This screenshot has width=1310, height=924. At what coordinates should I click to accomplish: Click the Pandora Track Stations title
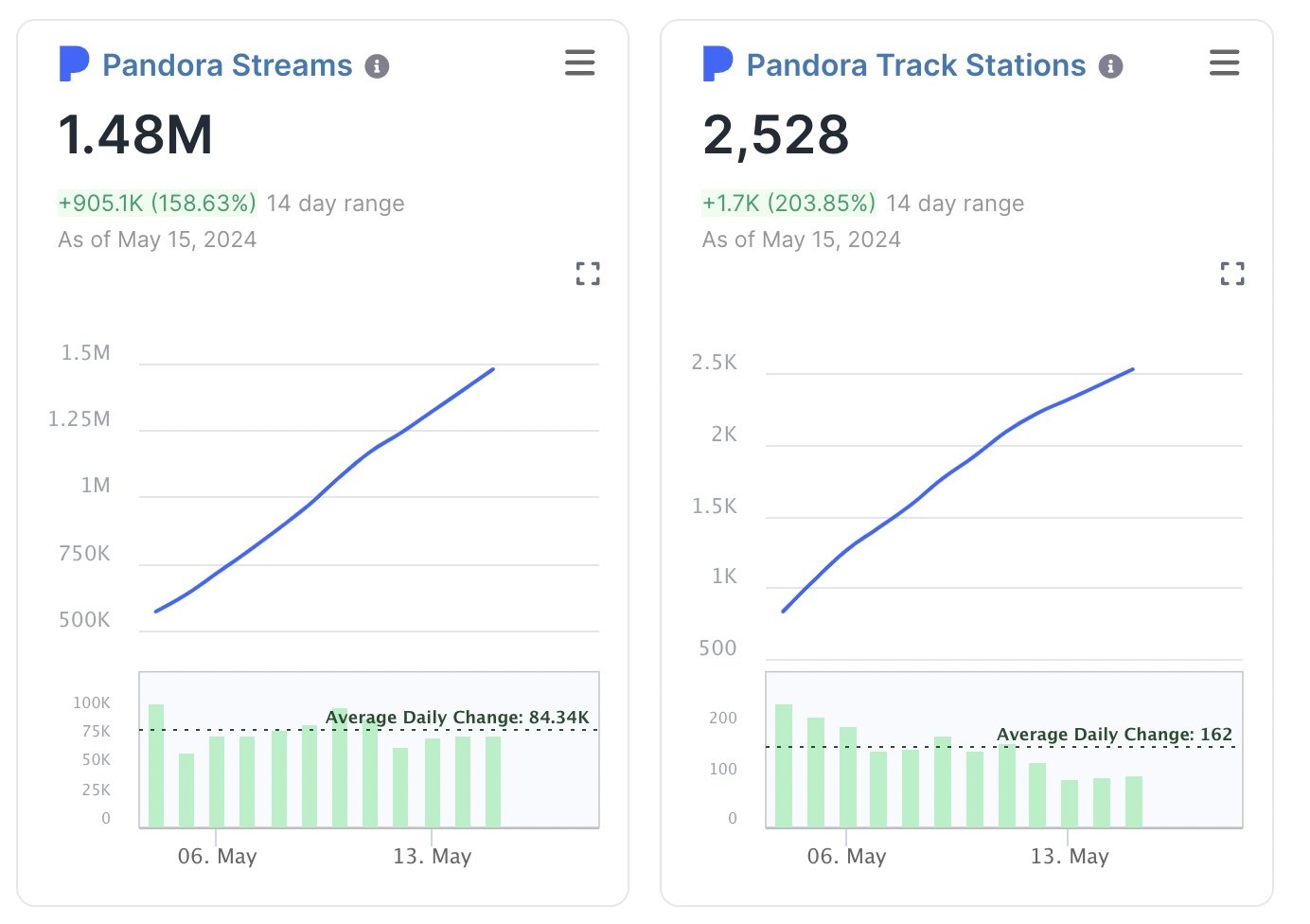916,65
